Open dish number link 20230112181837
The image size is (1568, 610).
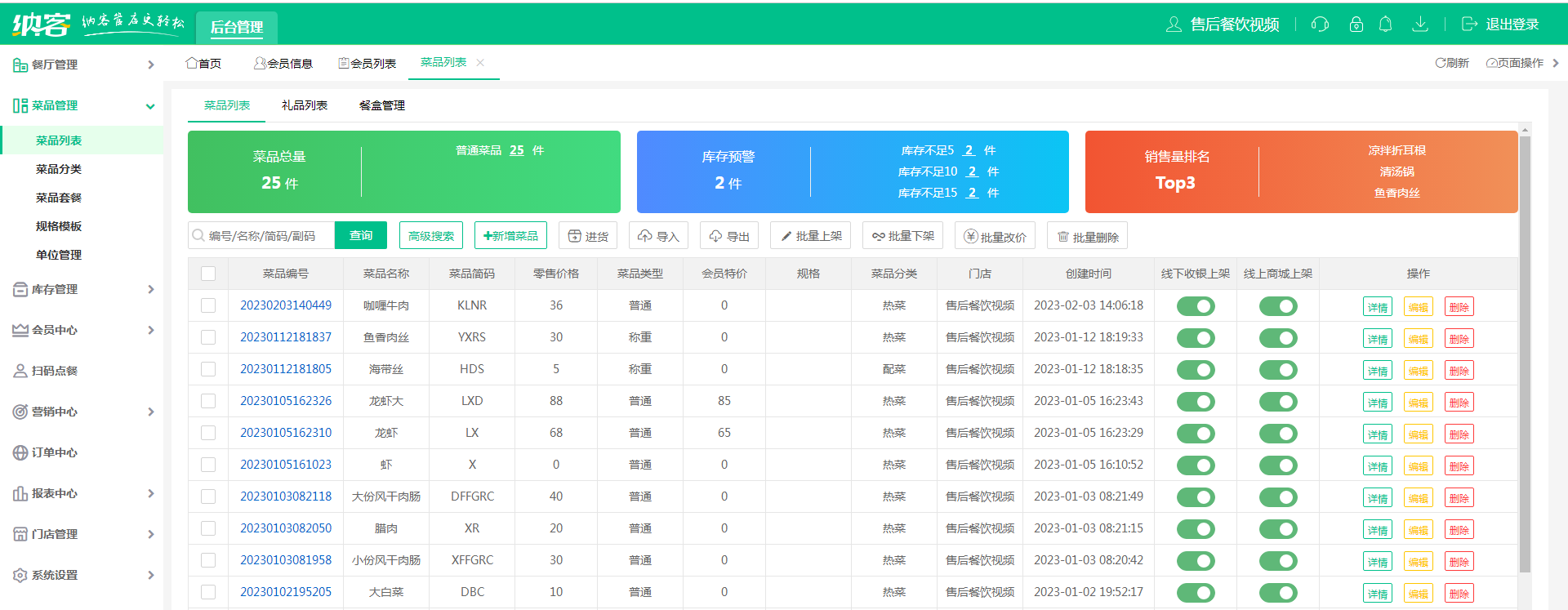pyautogui.click(x=286, y=337)
